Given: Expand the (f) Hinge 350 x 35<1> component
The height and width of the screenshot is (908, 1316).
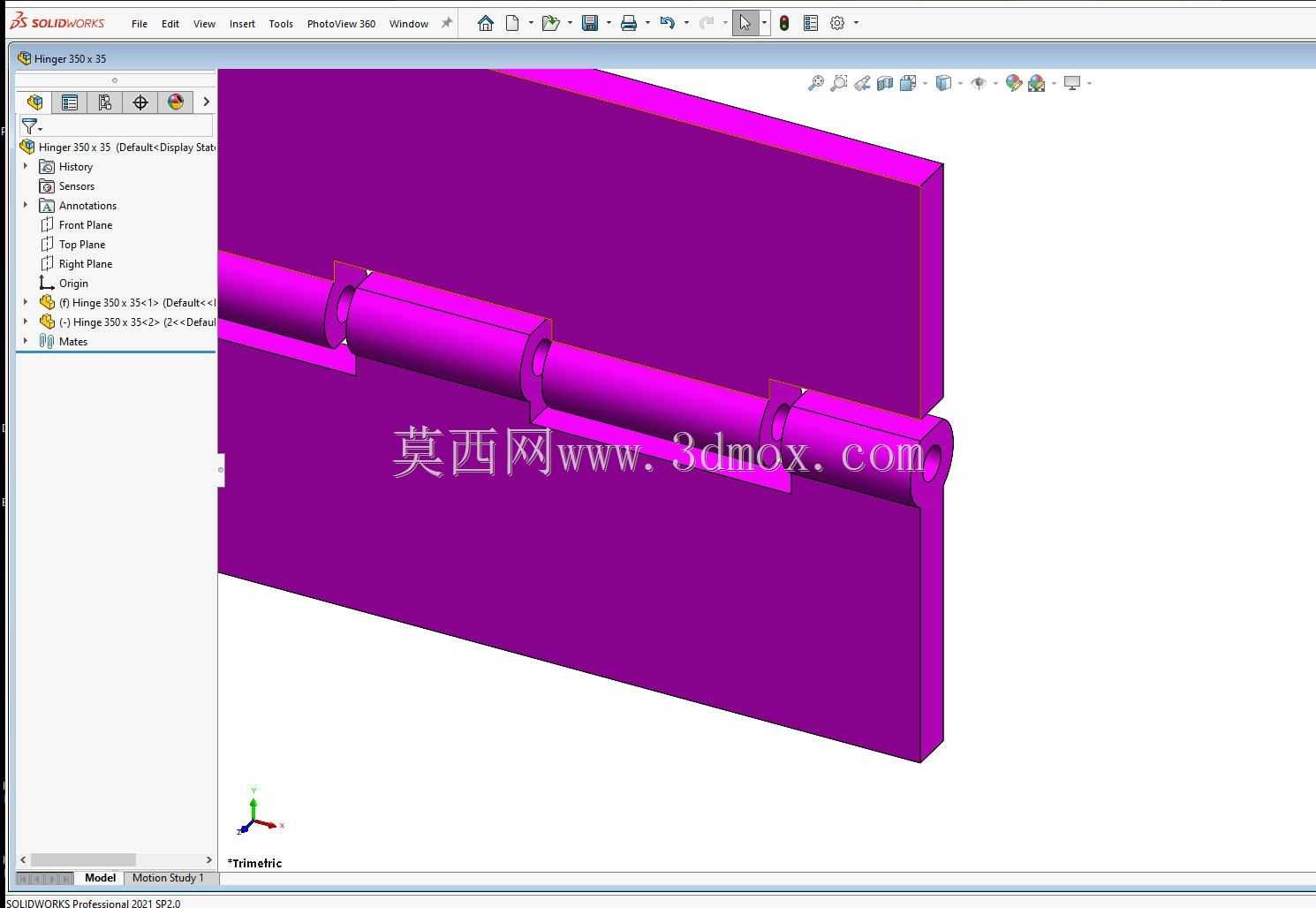Looking at the screenshot, I should (26, 302).
